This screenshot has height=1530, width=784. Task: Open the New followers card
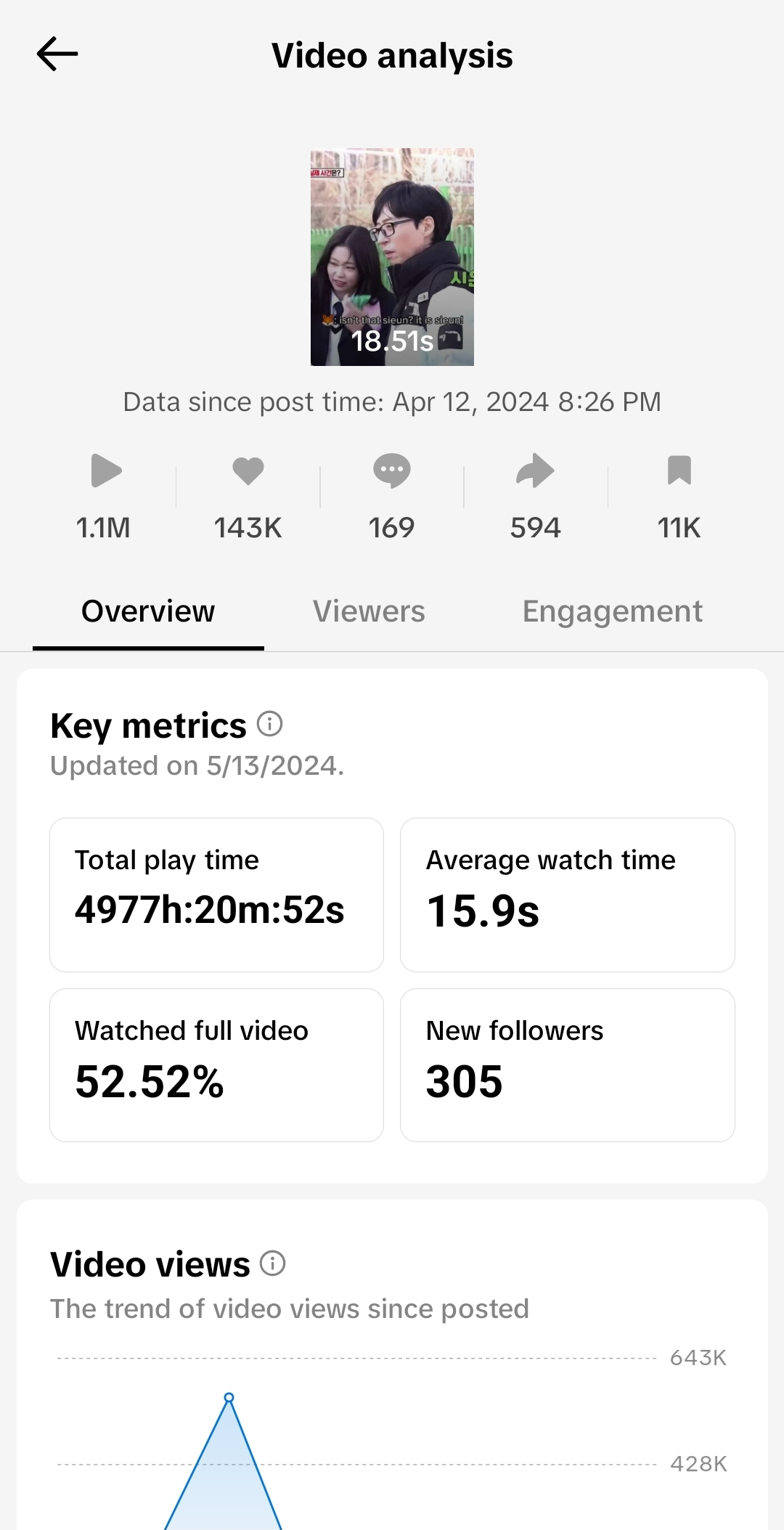tap(567, 1065)
